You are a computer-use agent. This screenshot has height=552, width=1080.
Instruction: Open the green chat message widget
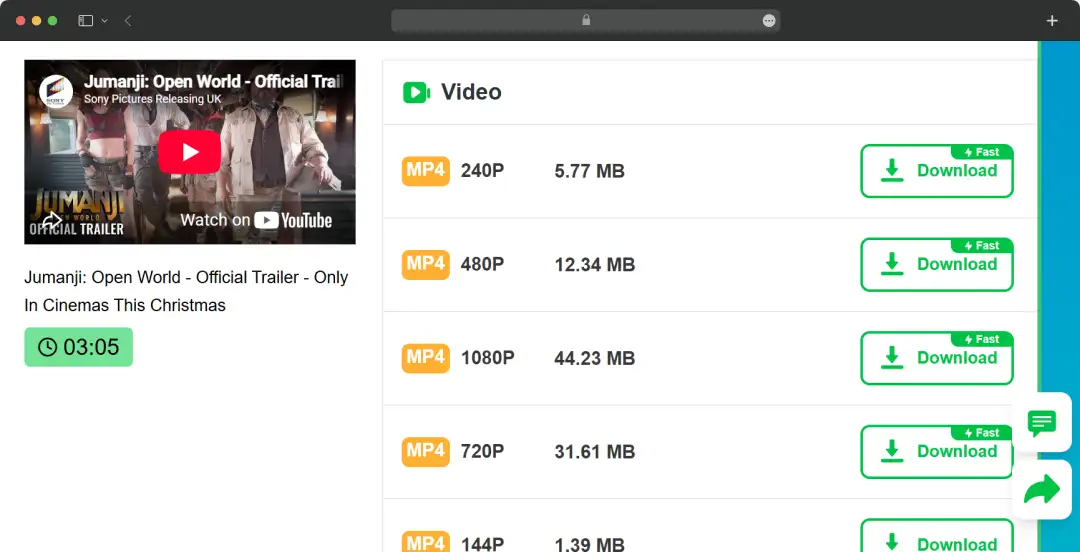point(1041,422)
